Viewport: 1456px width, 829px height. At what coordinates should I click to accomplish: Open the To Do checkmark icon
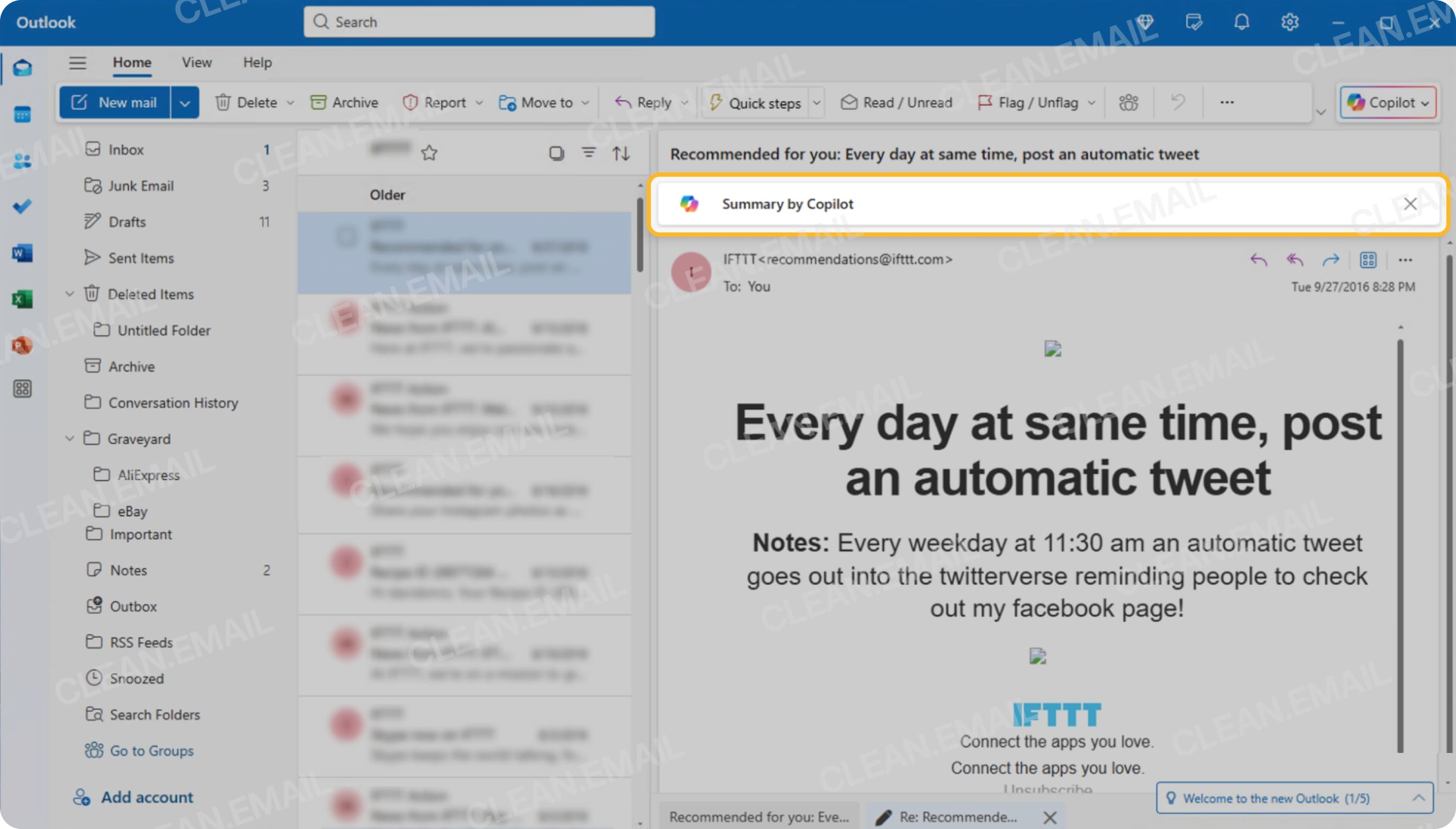(21, 206)
